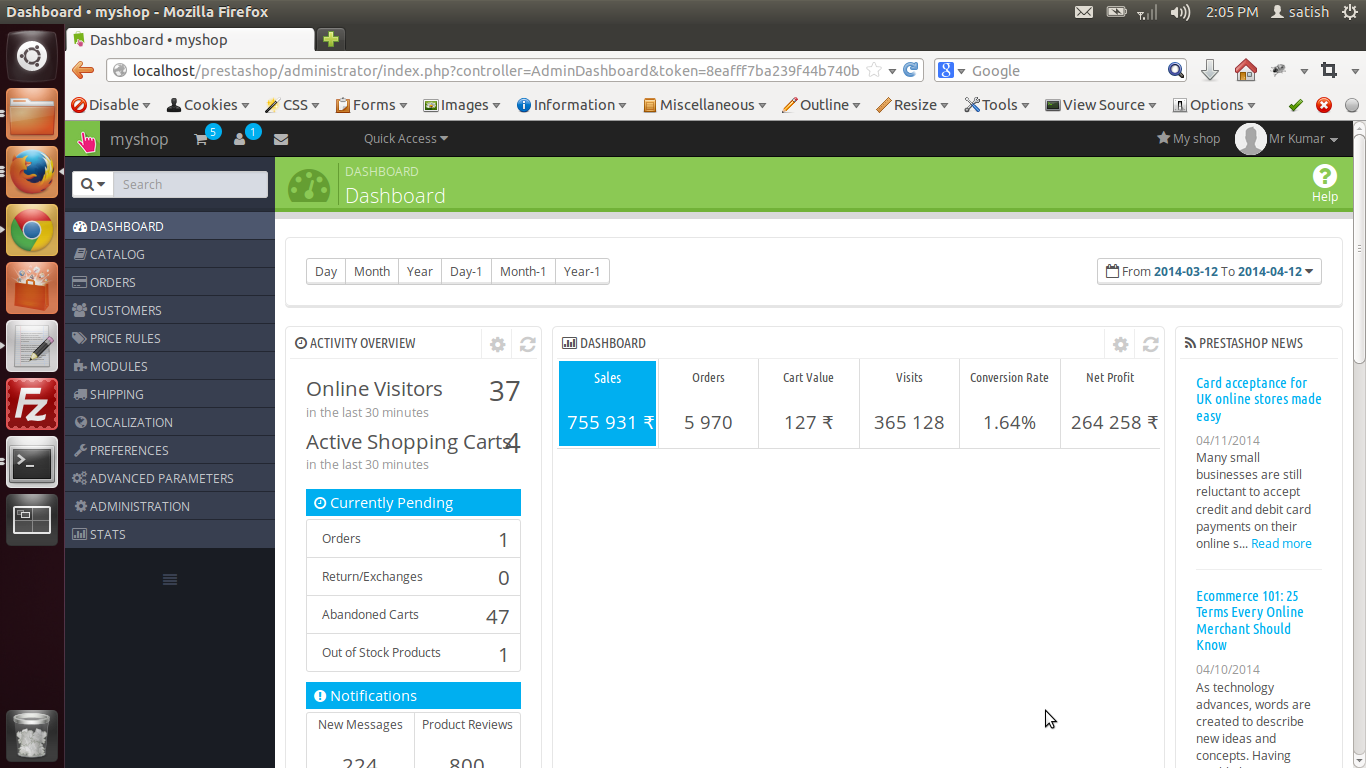Screen dimensions: 1366x768
Task: Open the Ubuntu Dash home
Action: click(32, 56)
